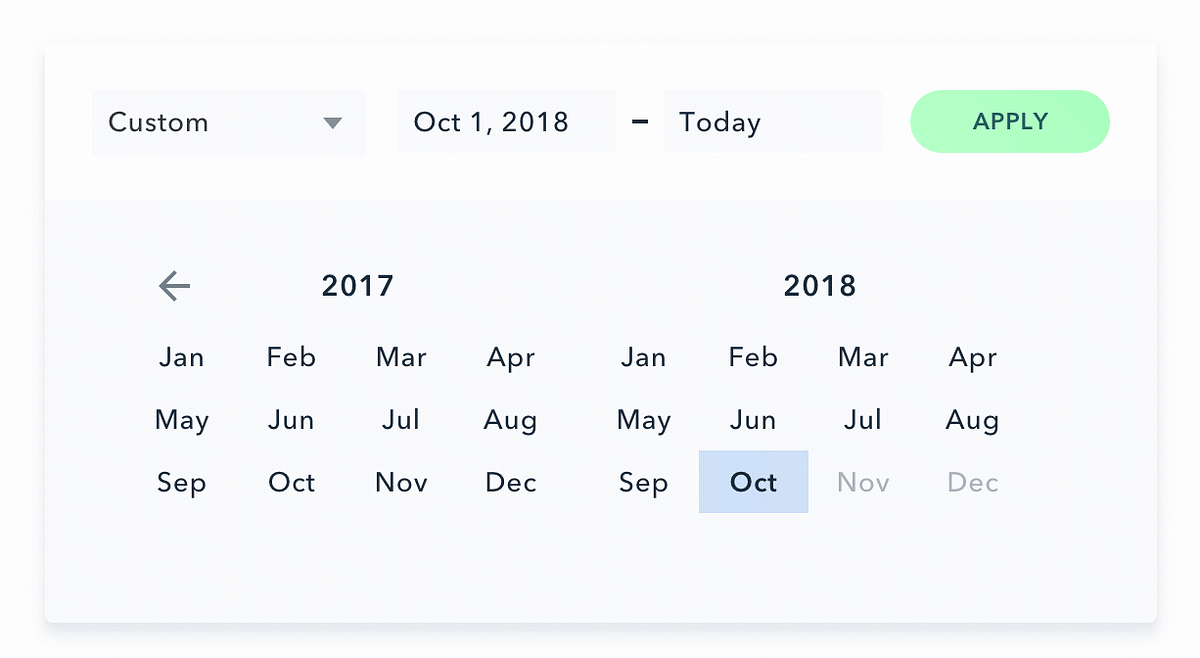Image resolution: width=1200 pixels, height=658 pixels.
Task: Expand the dropdown chevron next to Custom
Action: [333, 122]
